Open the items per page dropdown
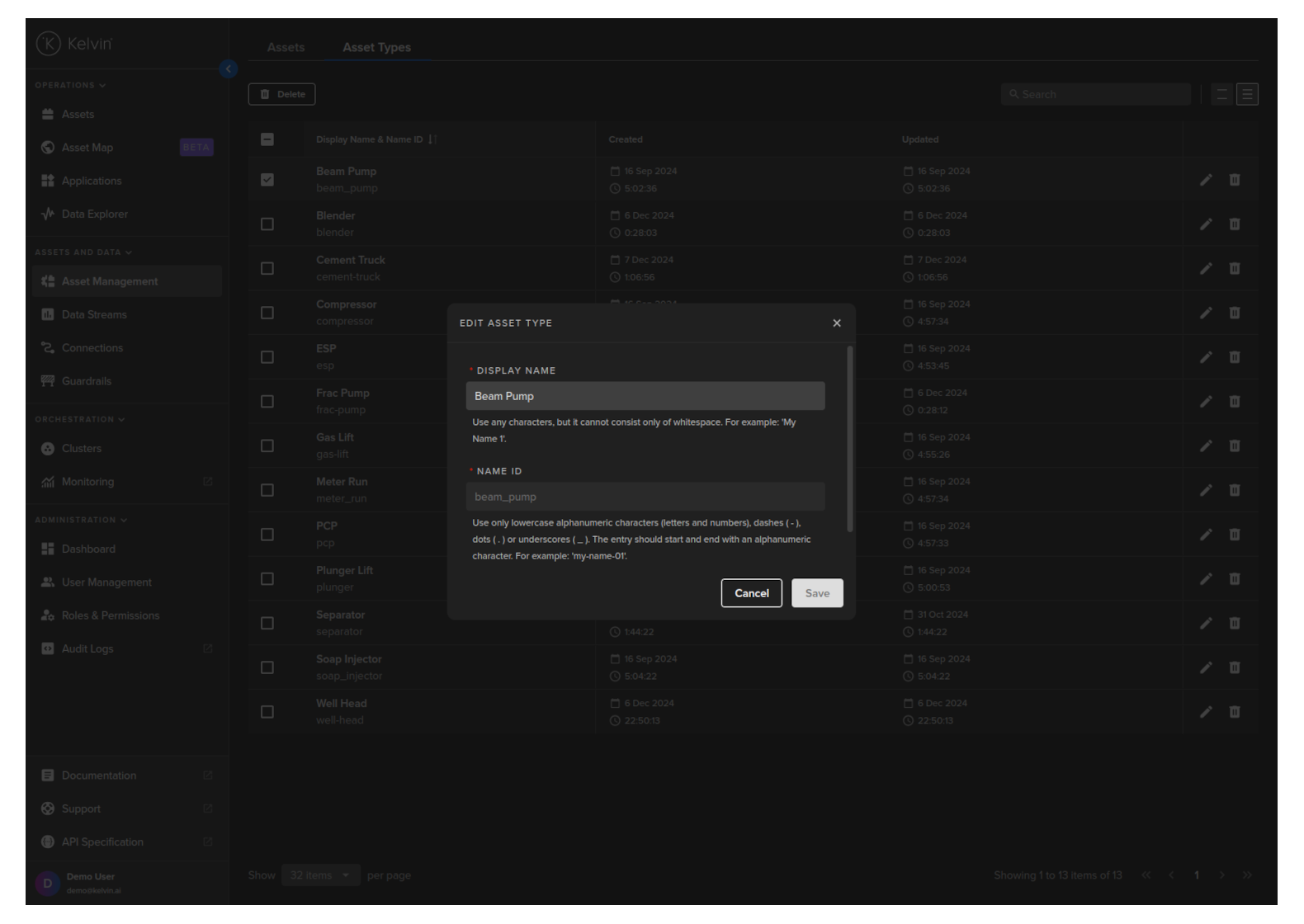The width and height of the screenshot is (1304, 924). (x=320, y=875)
